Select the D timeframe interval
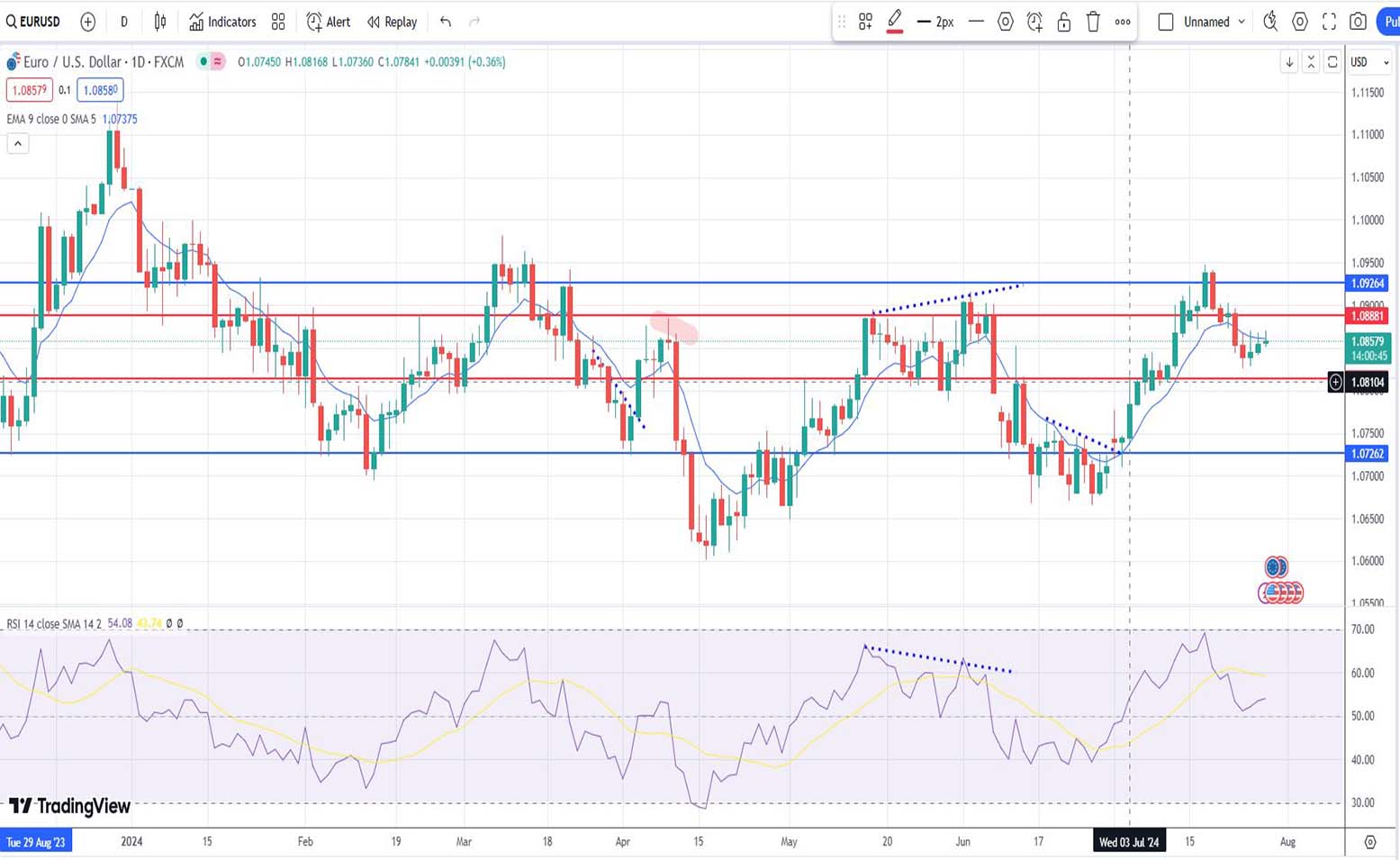1400x860 pixels. (x=124, y=22)
